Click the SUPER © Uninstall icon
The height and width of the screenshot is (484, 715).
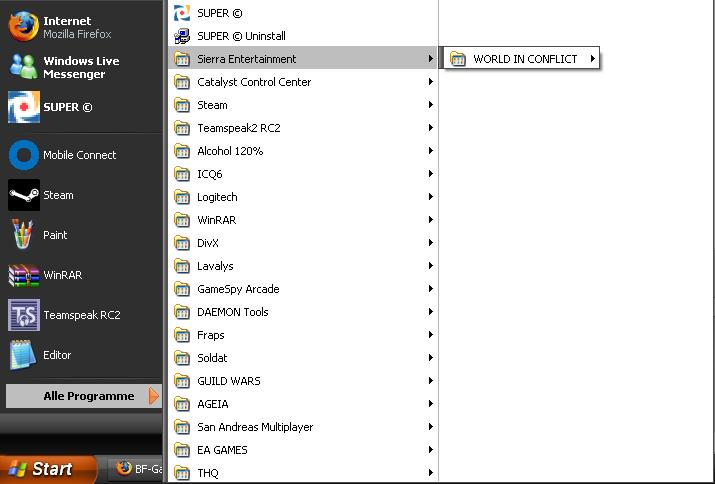pyautogui.click(x=182, y=36)
